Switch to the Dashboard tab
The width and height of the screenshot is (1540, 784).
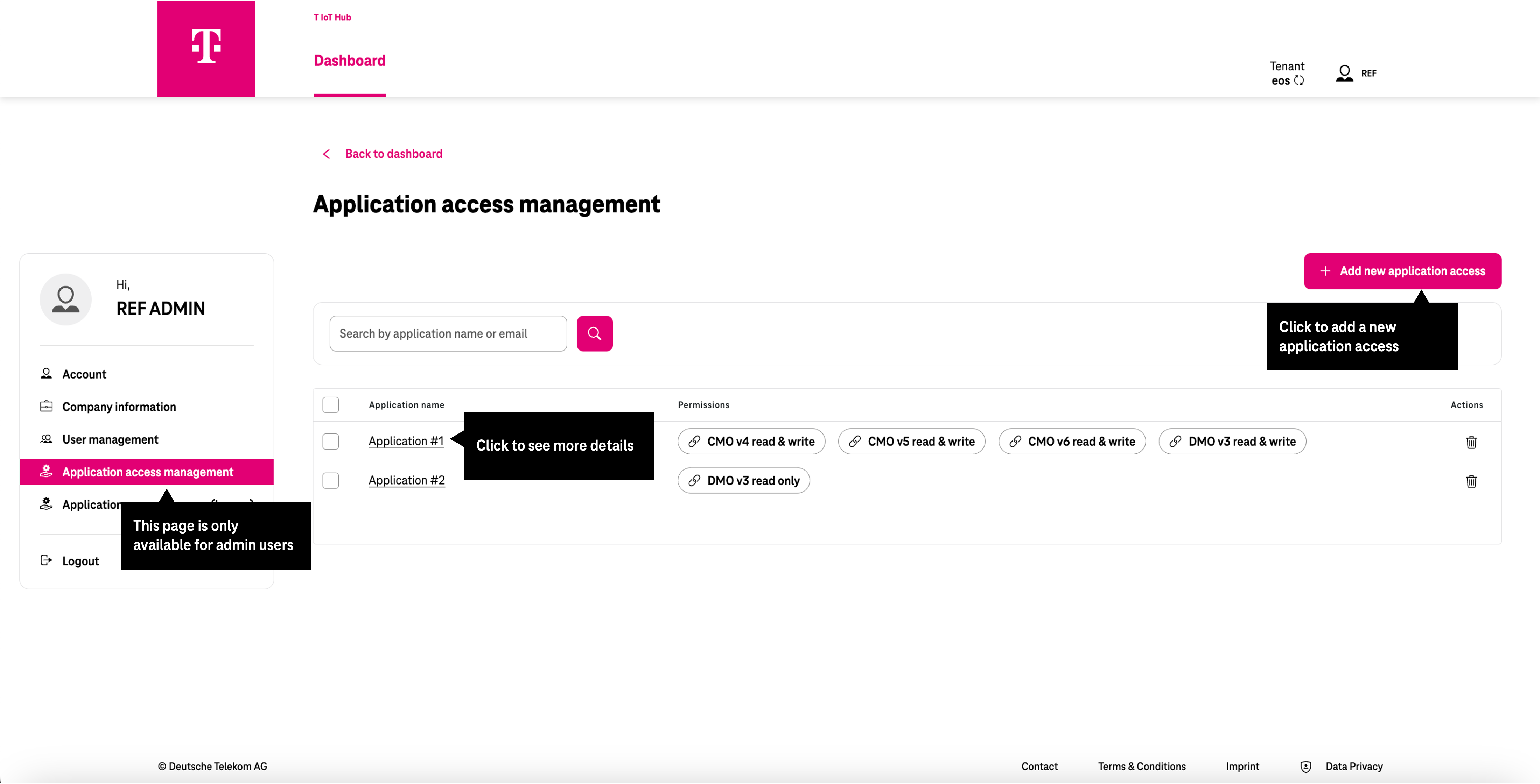[349, 61]
